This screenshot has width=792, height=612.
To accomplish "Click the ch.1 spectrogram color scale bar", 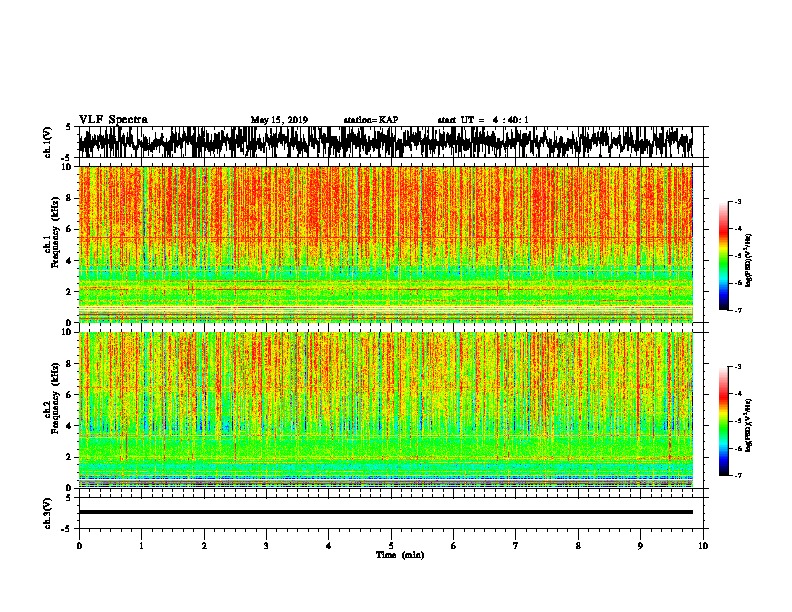I will [x=723, y=256].
